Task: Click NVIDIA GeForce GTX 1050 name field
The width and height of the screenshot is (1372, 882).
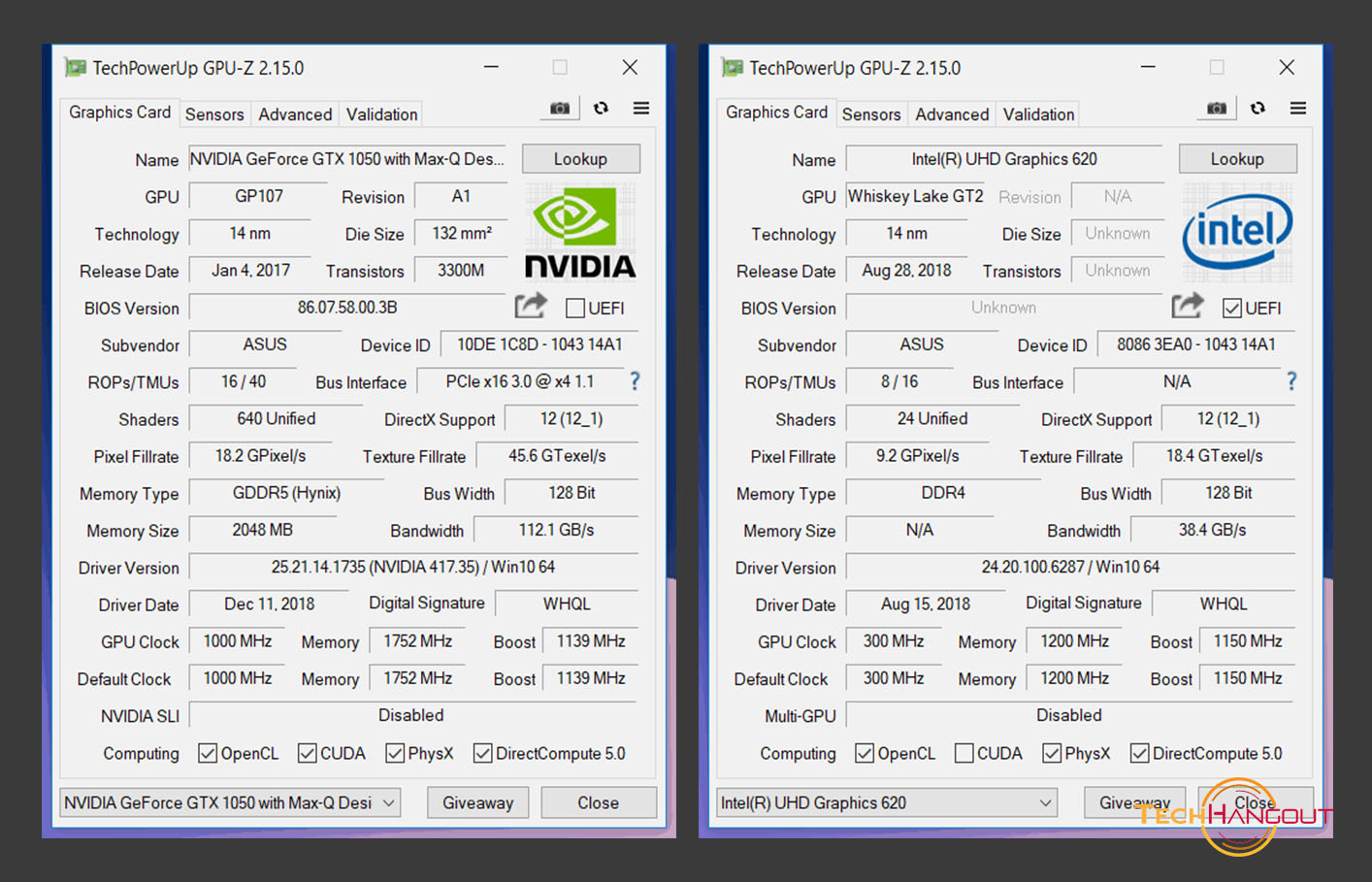Action: coord(347,159)
